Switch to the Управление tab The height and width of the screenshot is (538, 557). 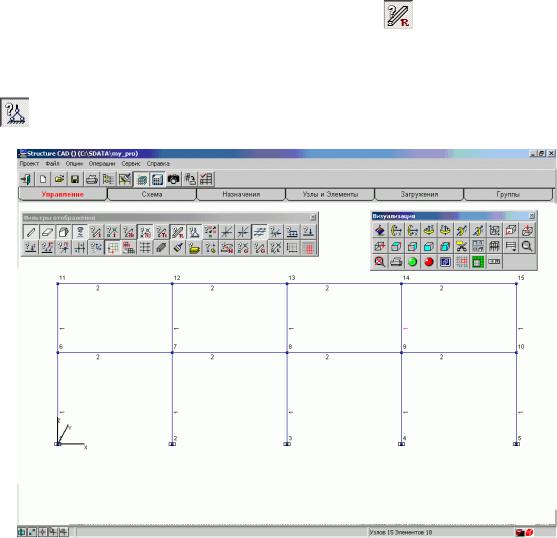(x=62, y=194)
